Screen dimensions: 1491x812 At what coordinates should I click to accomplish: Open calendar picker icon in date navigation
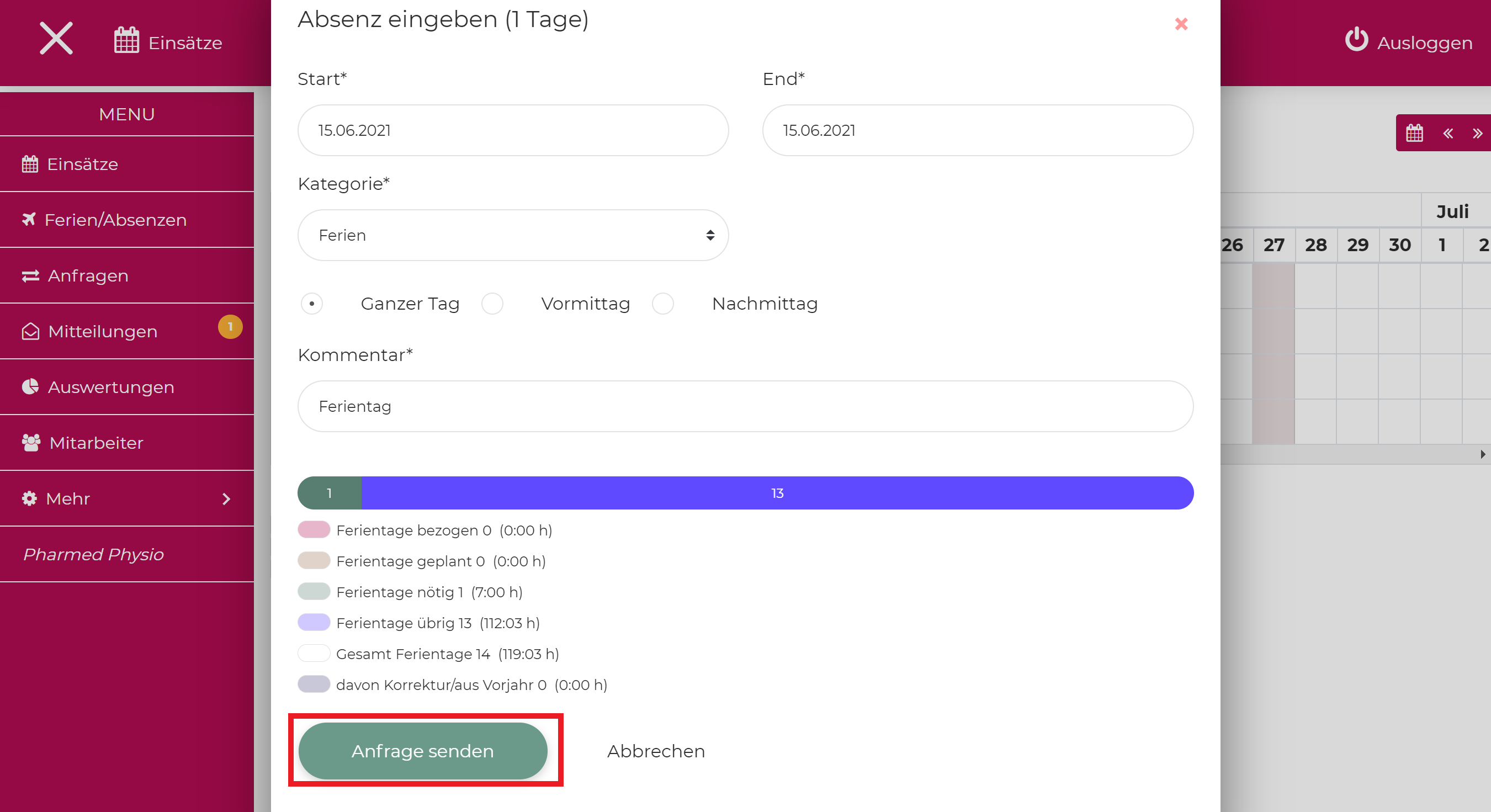click(x=1414, y=133)
